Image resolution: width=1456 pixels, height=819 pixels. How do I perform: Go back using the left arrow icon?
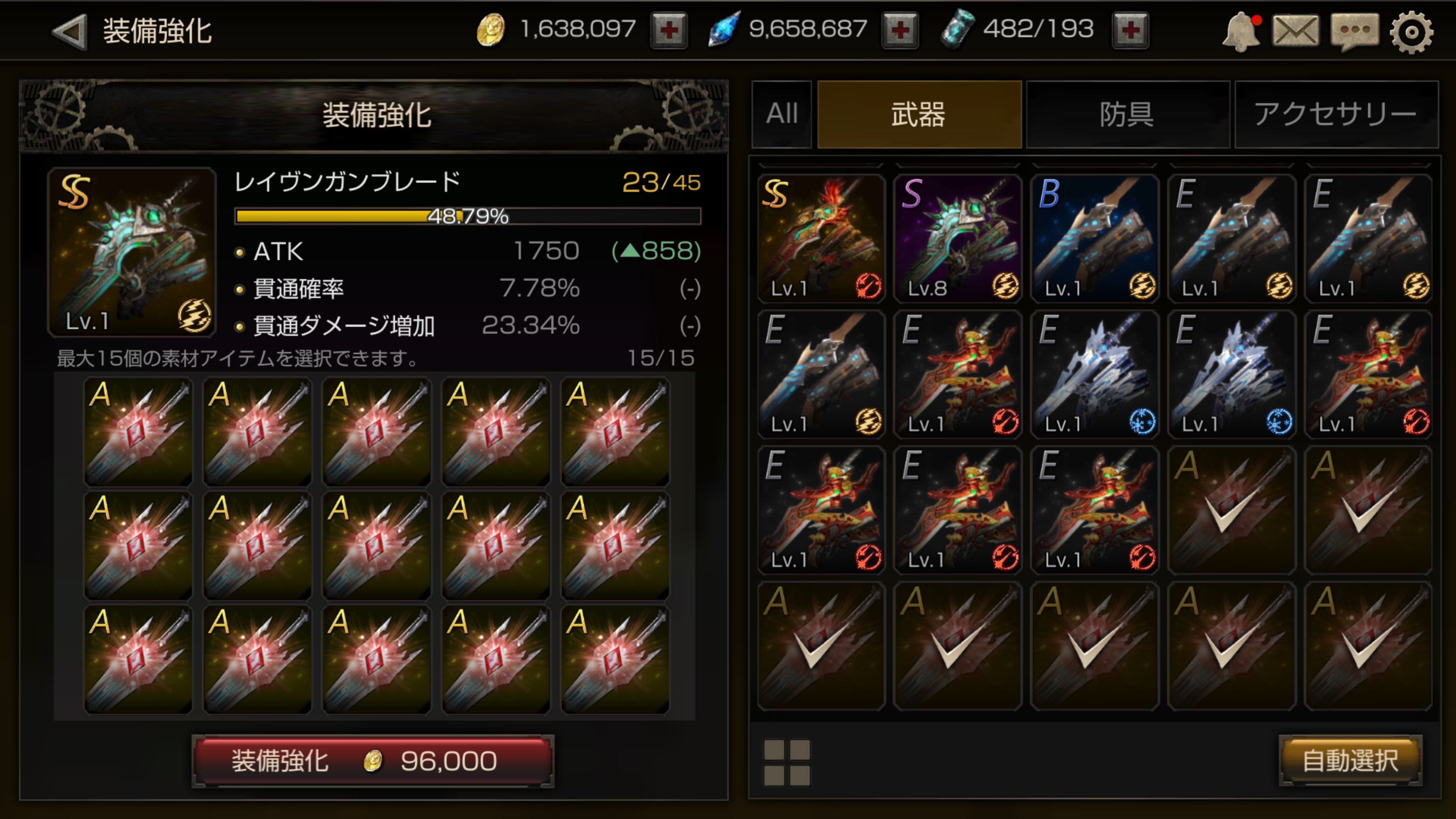tap(69, 31)
